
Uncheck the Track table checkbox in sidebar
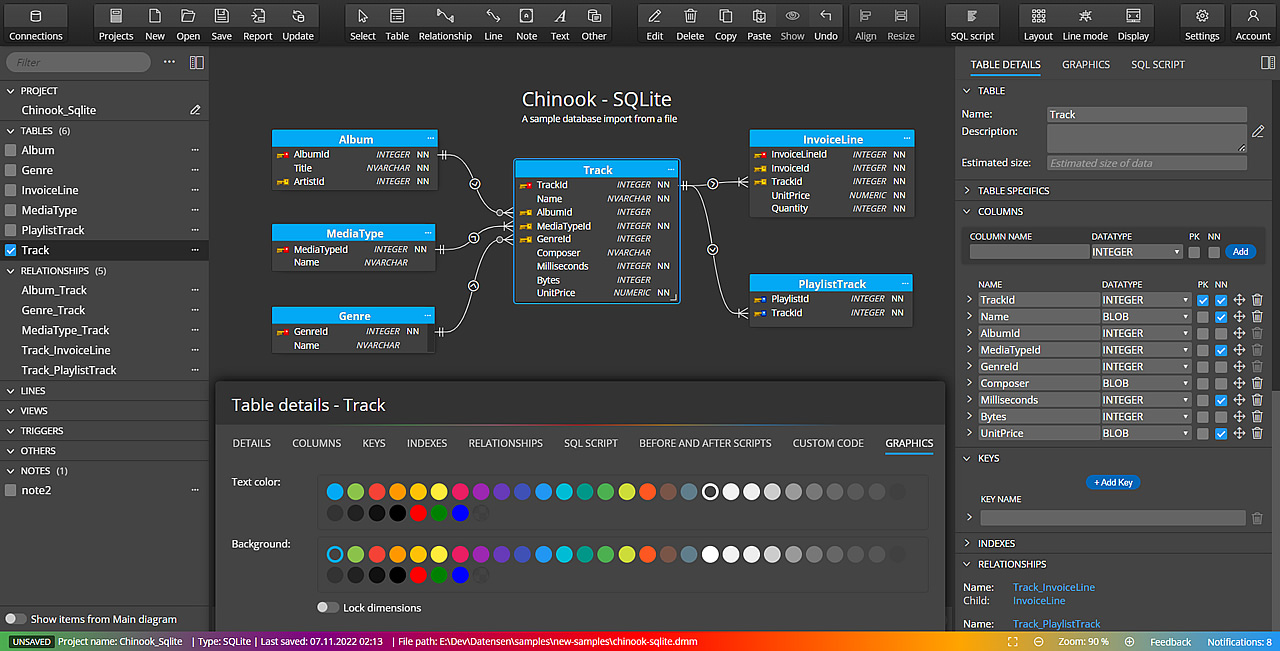(x=11, y=250)
